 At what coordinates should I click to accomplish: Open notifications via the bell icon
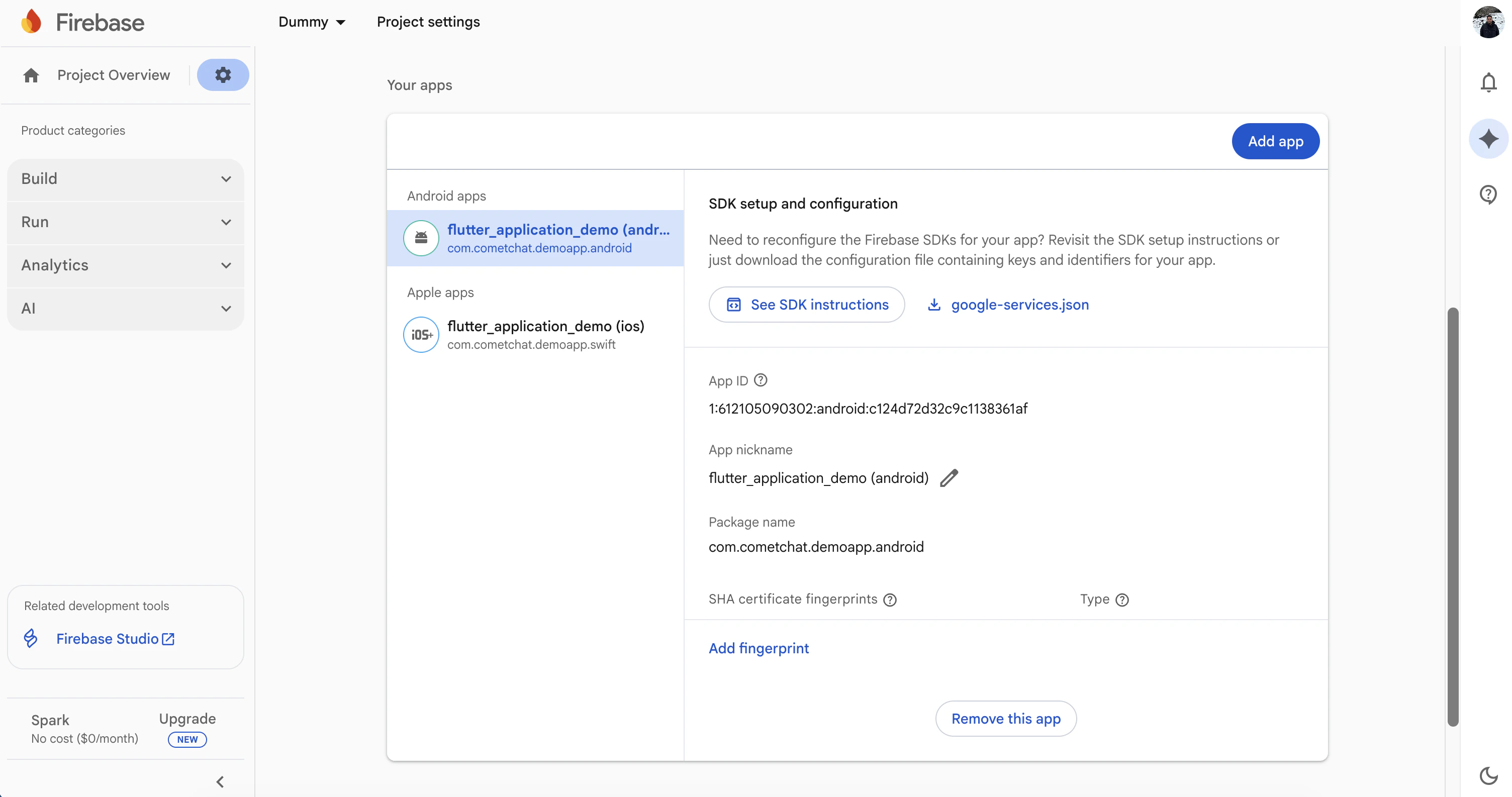coord(1488,82)
